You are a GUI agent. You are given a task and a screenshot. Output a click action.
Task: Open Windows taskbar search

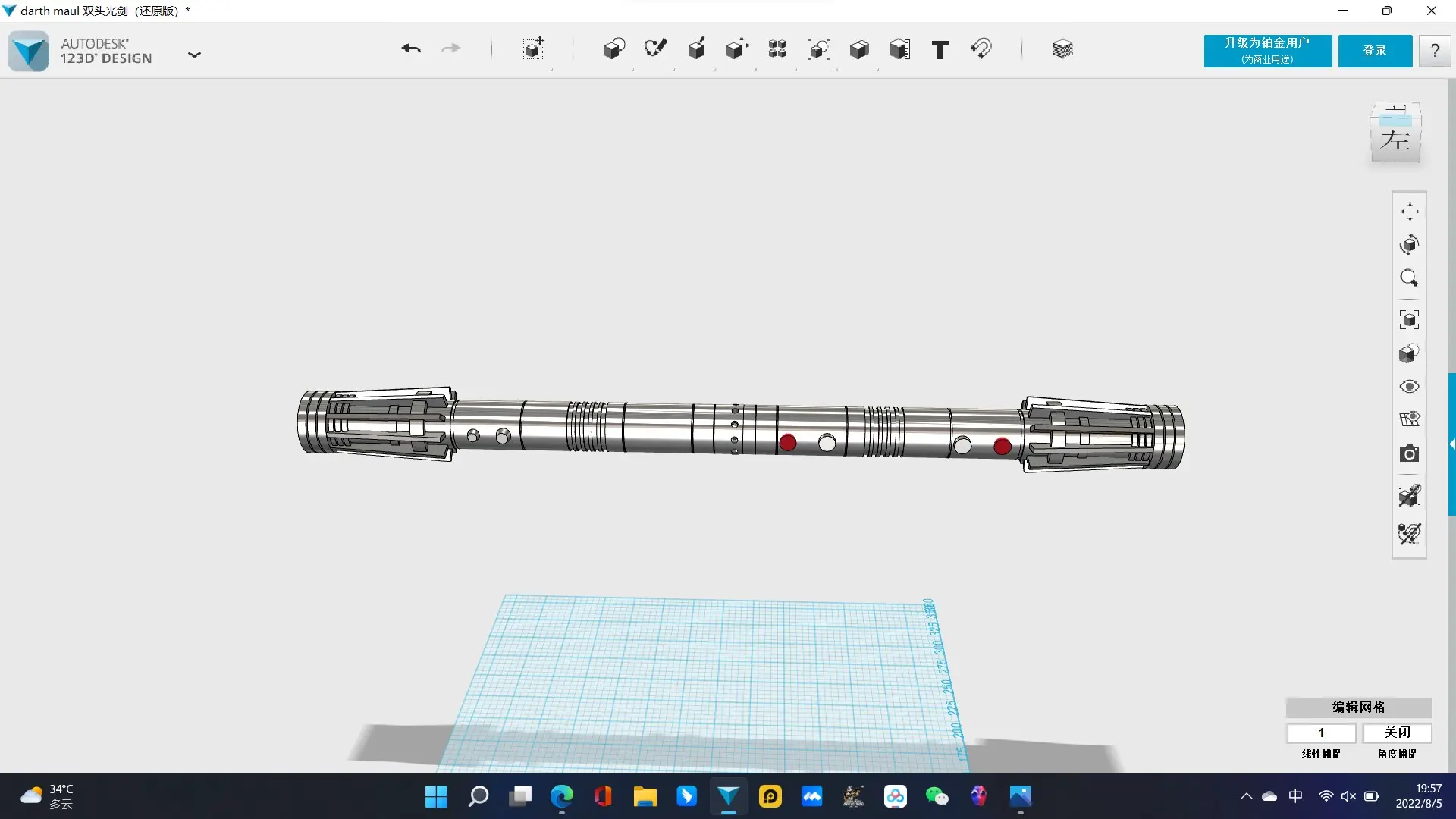click(x=478, y=796)
